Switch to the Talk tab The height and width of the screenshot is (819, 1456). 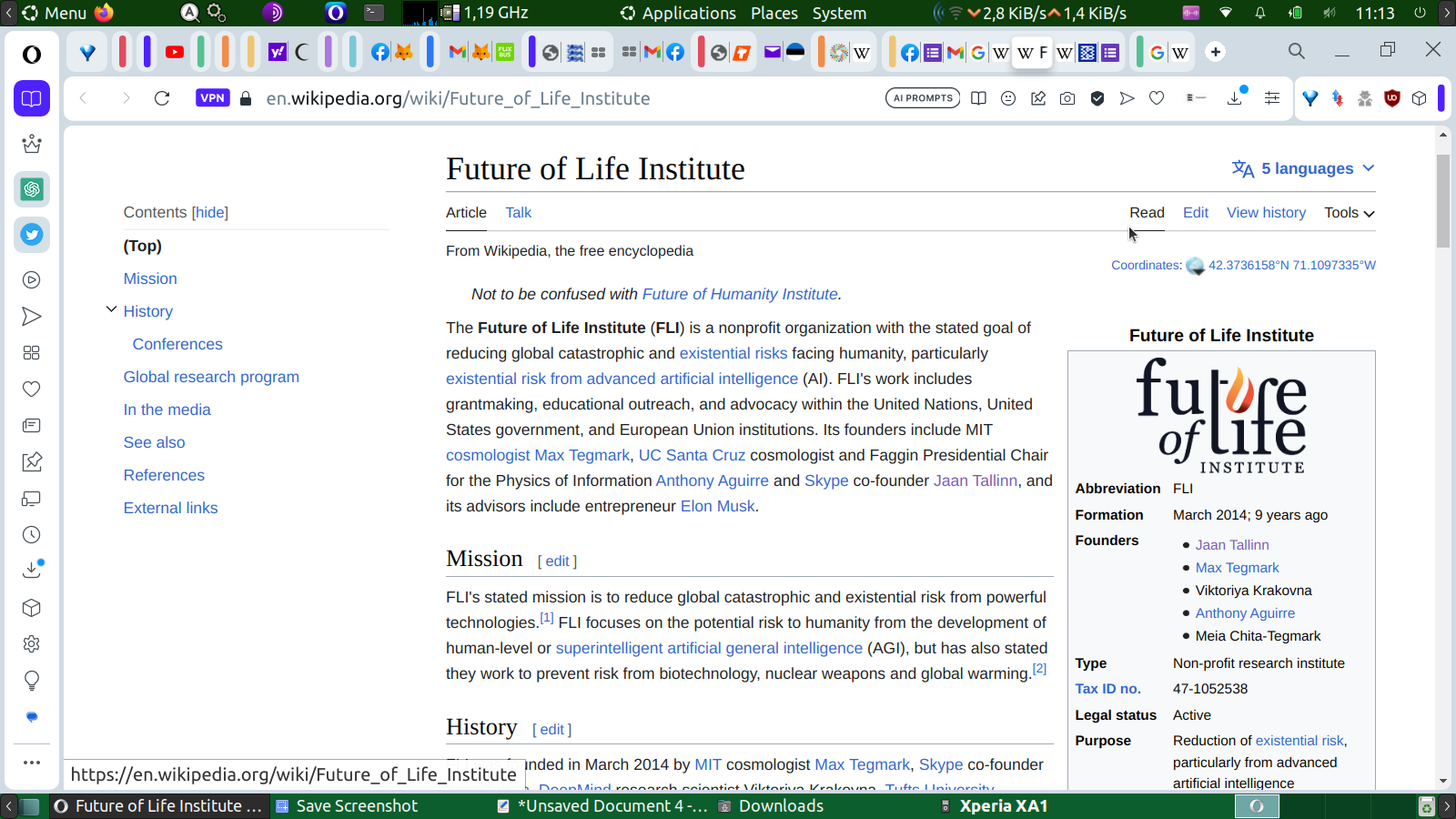pyautogui.click(x=518, y=212)
